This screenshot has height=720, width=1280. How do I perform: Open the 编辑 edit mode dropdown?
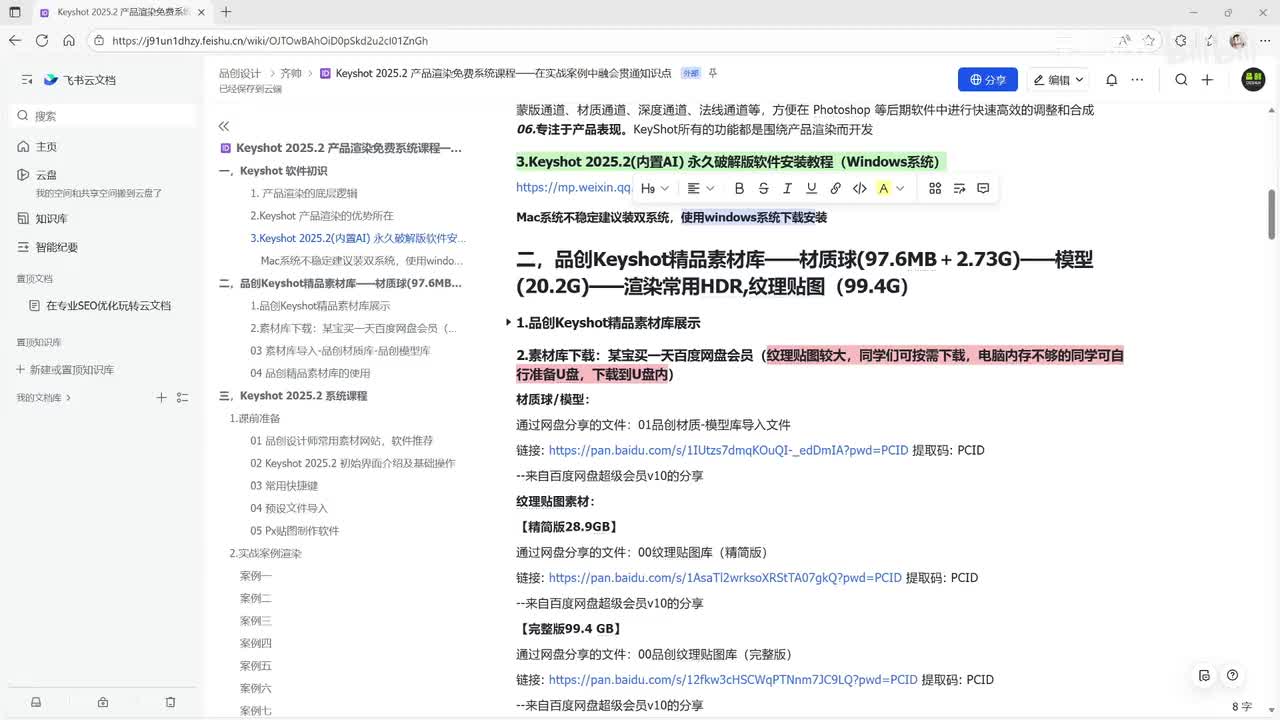pos(1058,80)
